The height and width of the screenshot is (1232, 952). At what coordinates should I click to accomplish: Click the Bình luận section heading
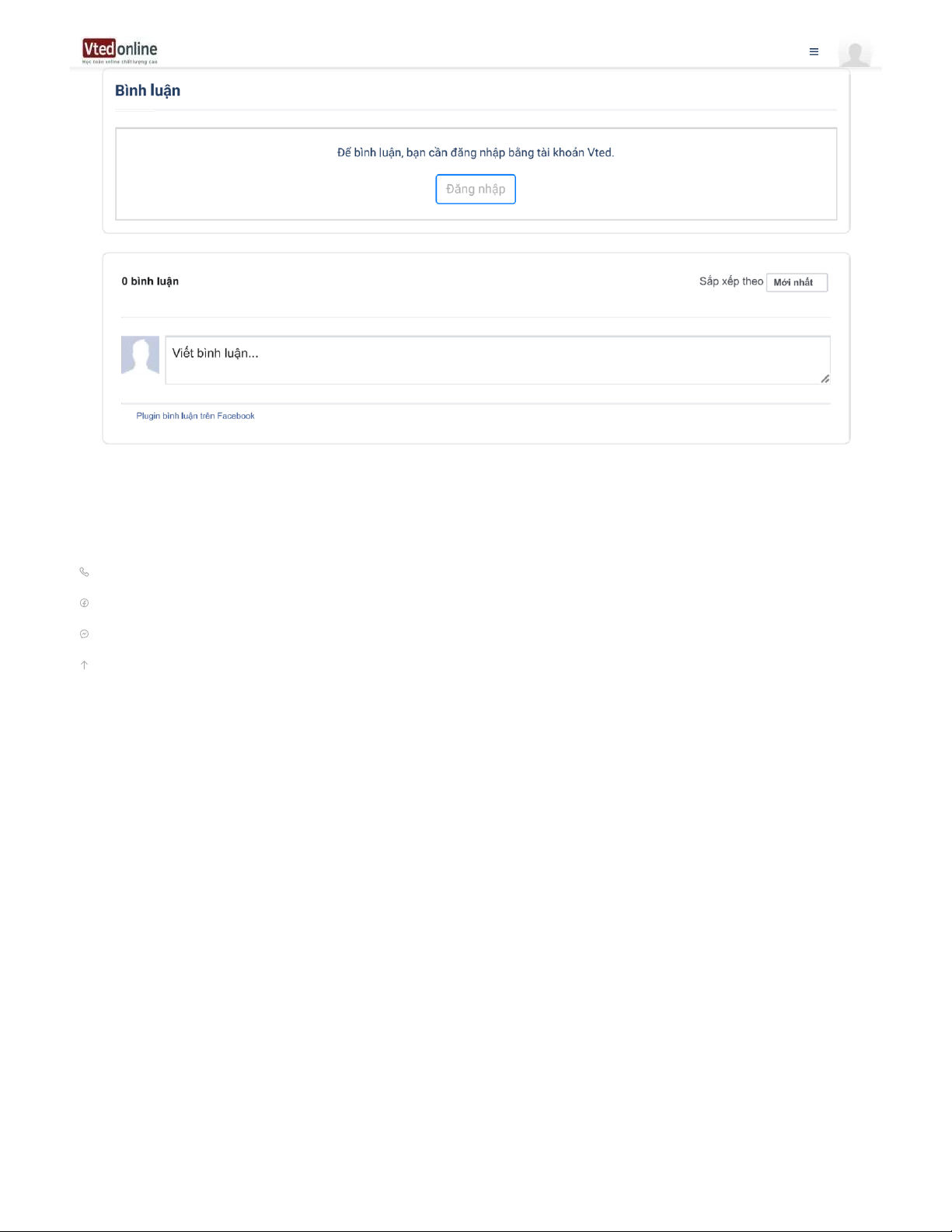(148, 90)
